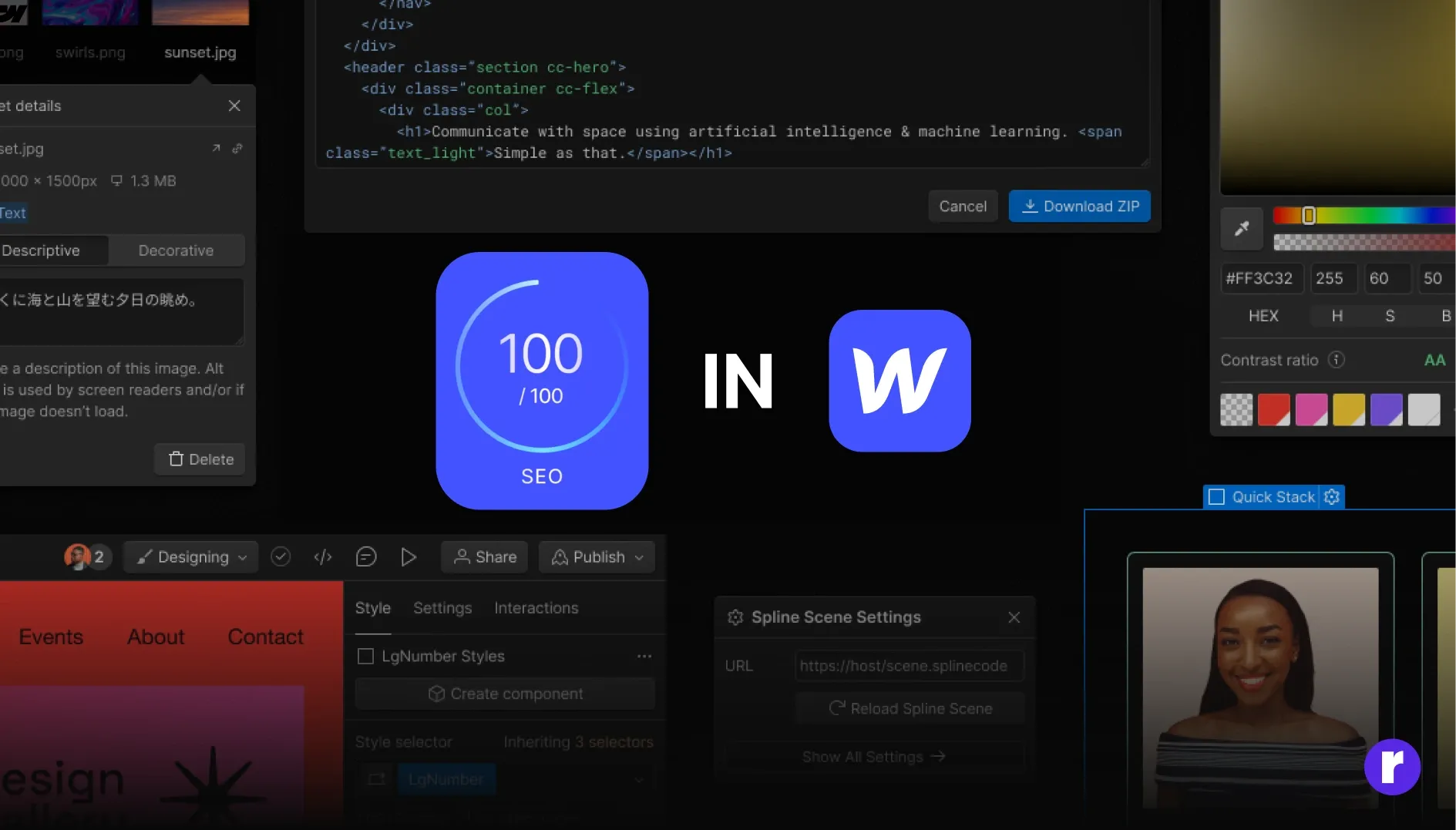Viewport: 1456px width, 830px height.
Task: Expand the LgNumber style selector dropdown arrow
Action: pyautogui.click(x=638, y=780)
